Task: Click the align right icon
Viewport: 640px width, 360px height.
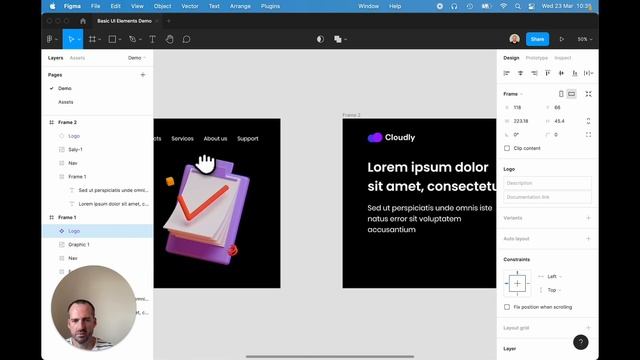Action: [x=534, y=73]
